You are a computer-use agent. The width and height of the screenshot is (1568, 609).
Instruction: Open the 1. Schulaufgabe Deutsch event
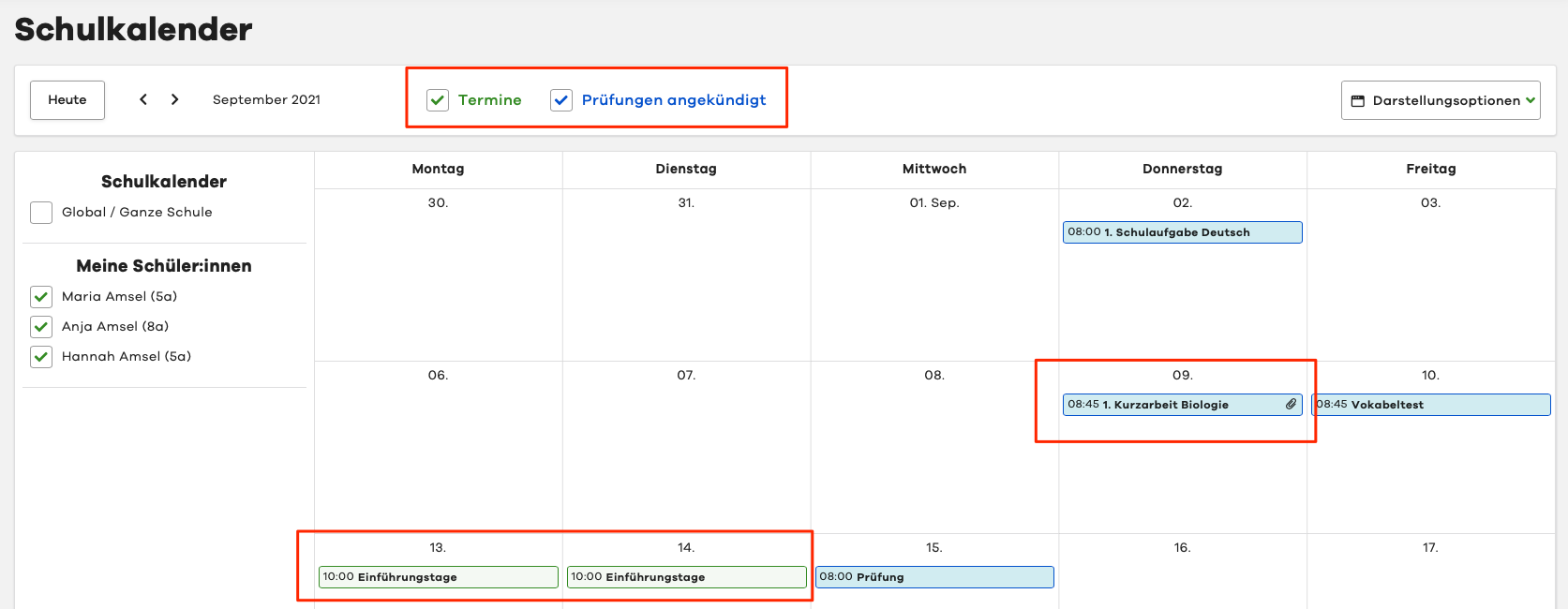[1181, 232]
